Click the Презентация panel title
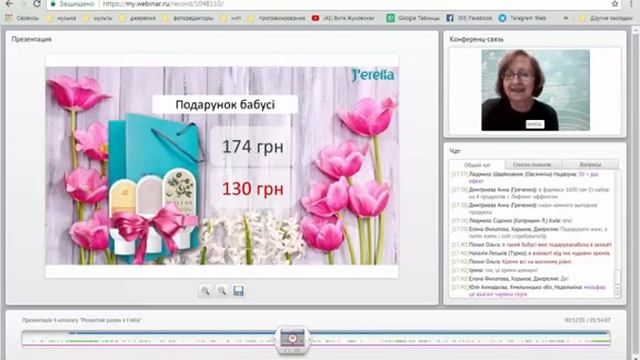Screen dimensions: 640x360 pos(31,39)
